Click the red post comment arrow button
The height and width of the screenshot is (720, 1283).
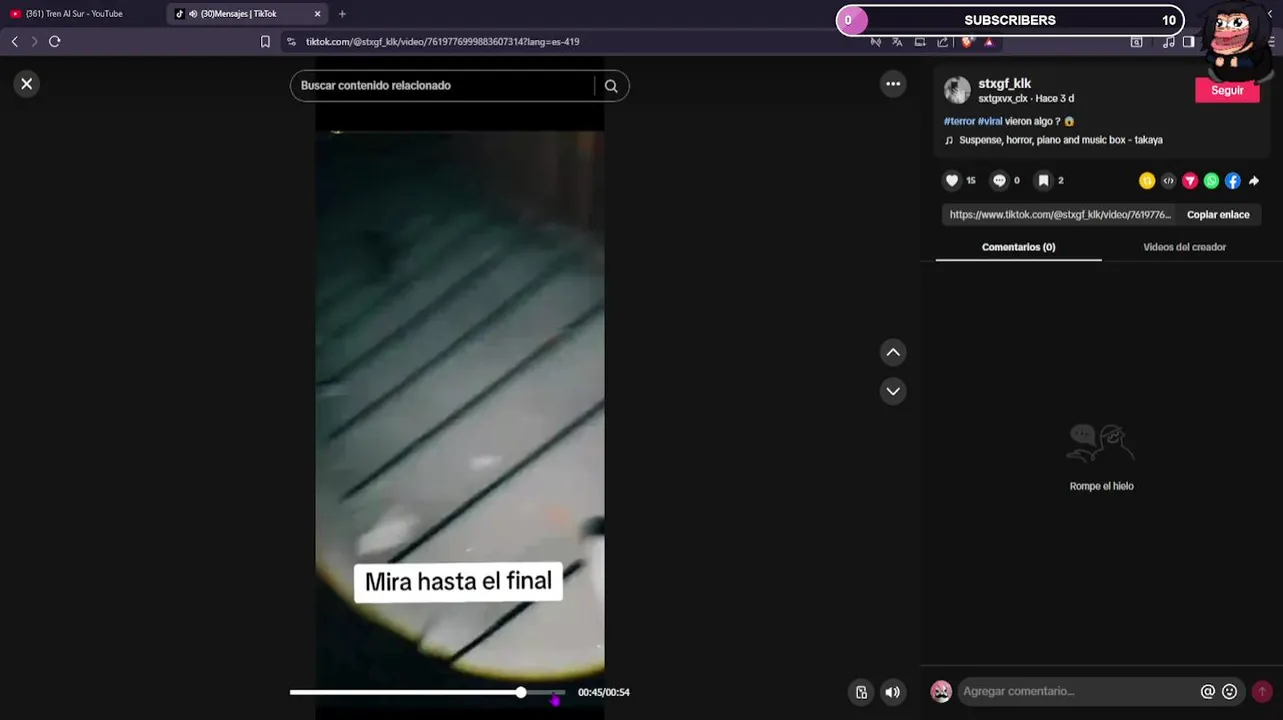click(x=1262, y=691)
